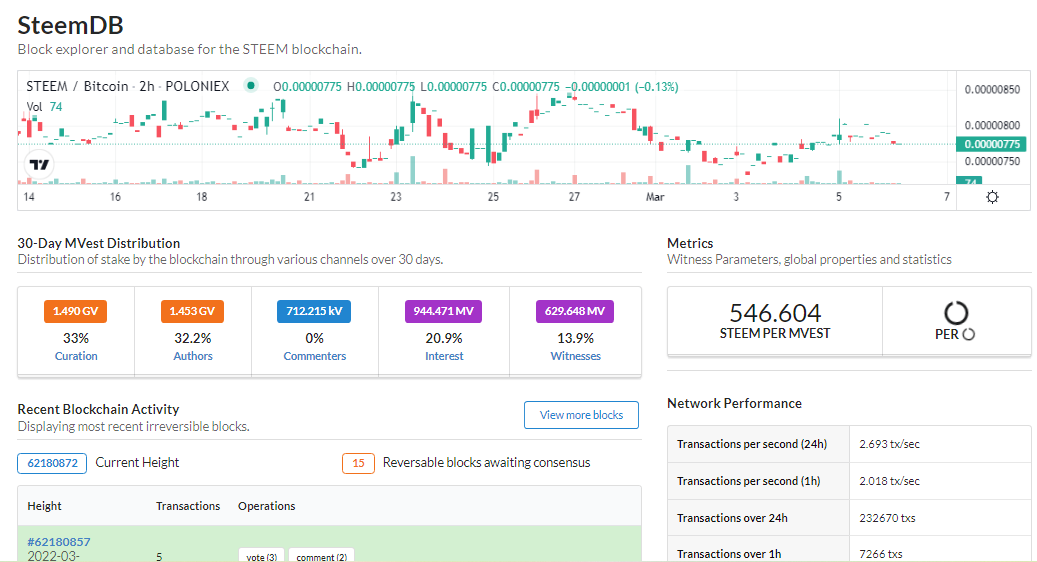
Task: Open the Curation distribution link
Action: [76, 356]
